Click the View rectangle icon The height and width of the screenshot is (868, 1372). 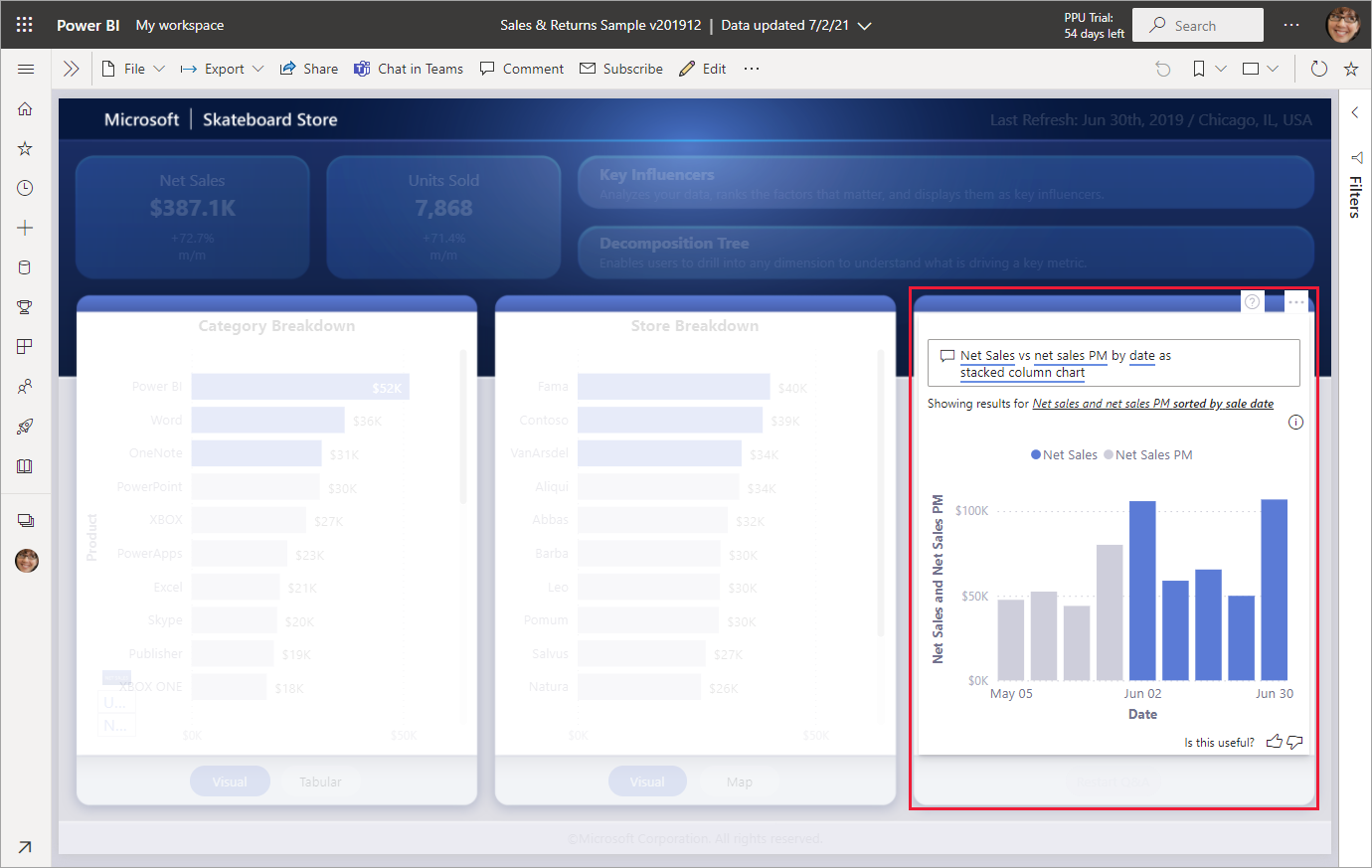(1251, 69)
